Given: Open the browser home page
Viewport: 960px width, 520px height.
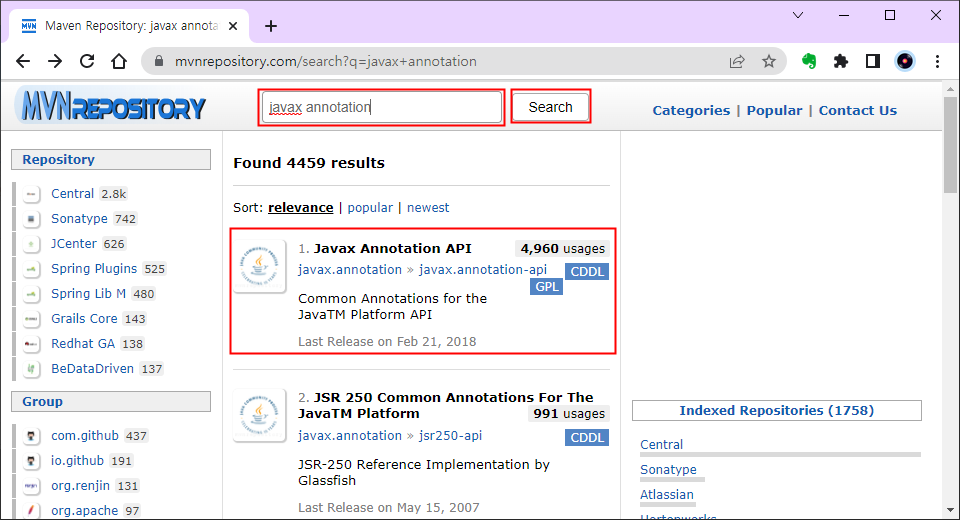Looking at the screenshot, I should coord(119,61).
